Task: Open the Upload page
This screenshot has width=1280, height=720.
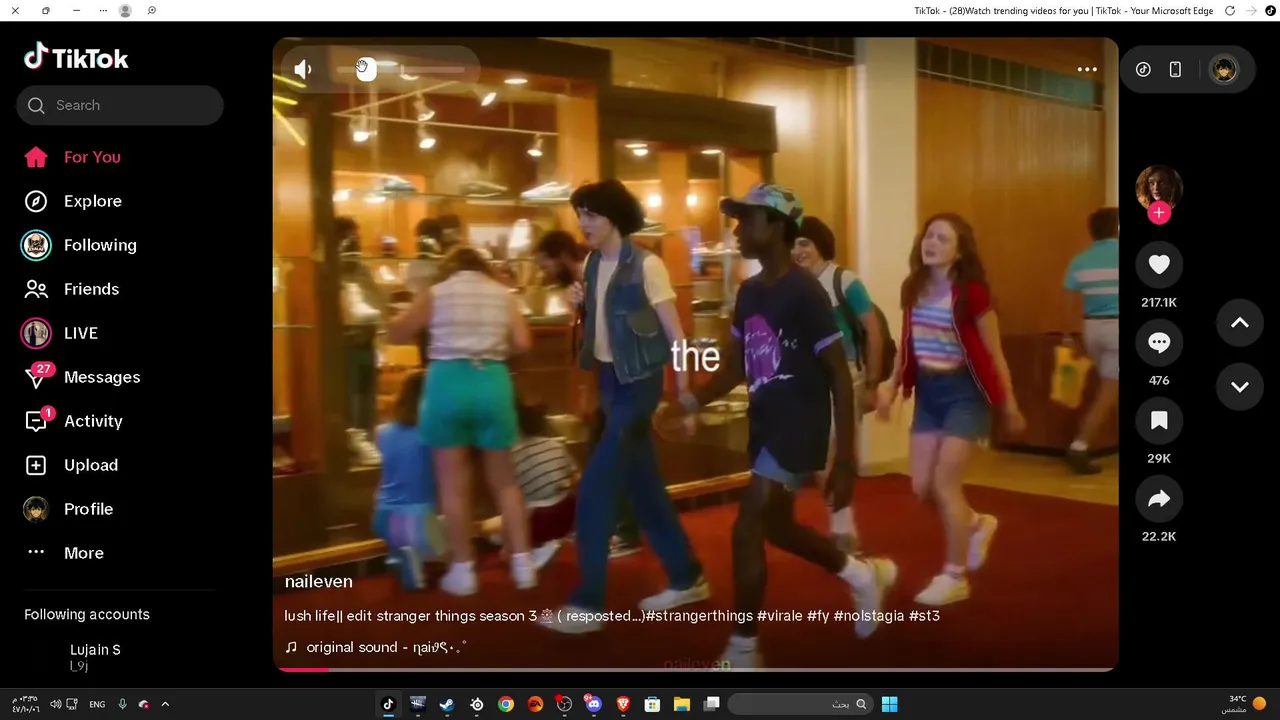Action: coord(70,465)
